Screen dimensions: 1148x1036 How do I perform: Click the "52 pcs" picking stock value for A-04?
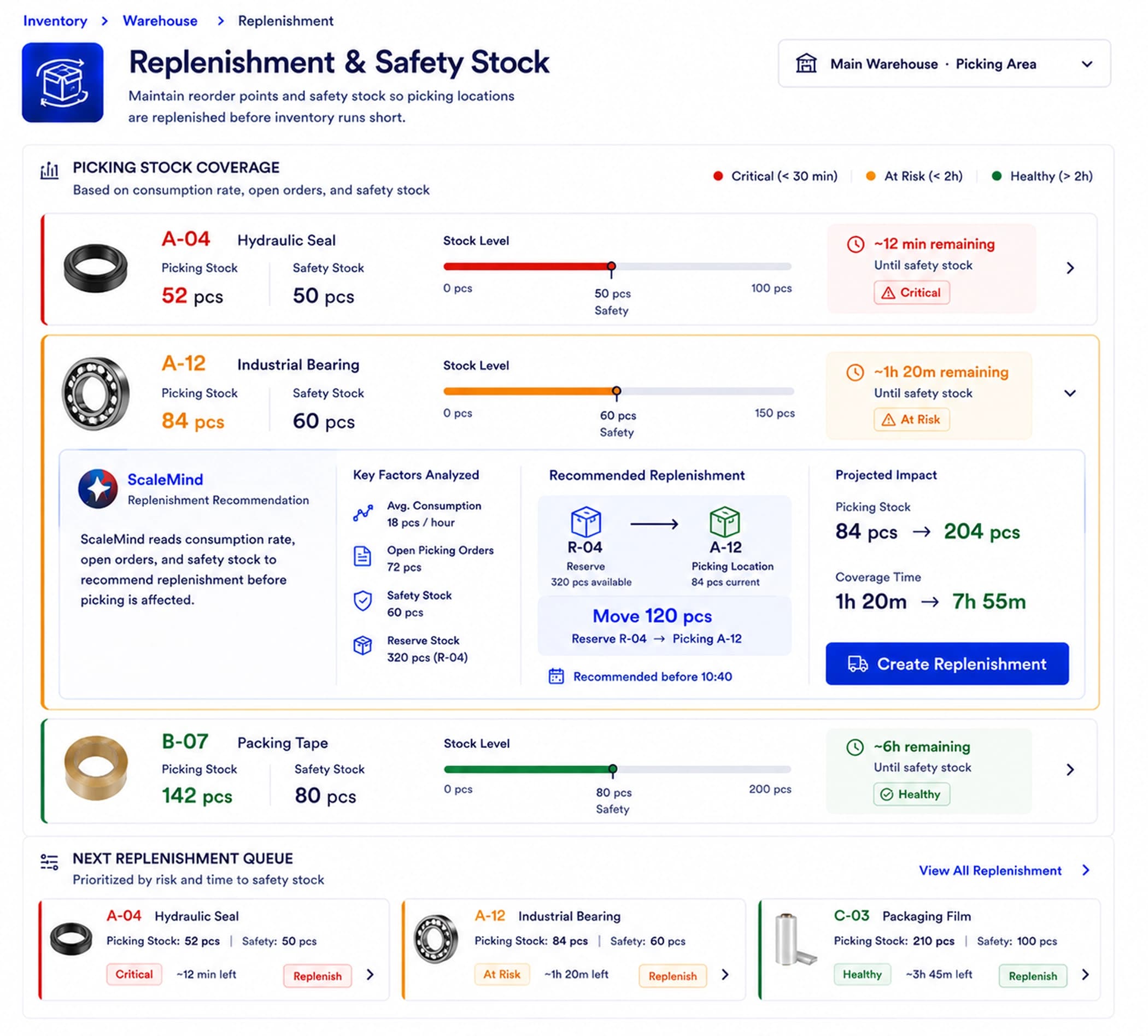click(192, 296)
